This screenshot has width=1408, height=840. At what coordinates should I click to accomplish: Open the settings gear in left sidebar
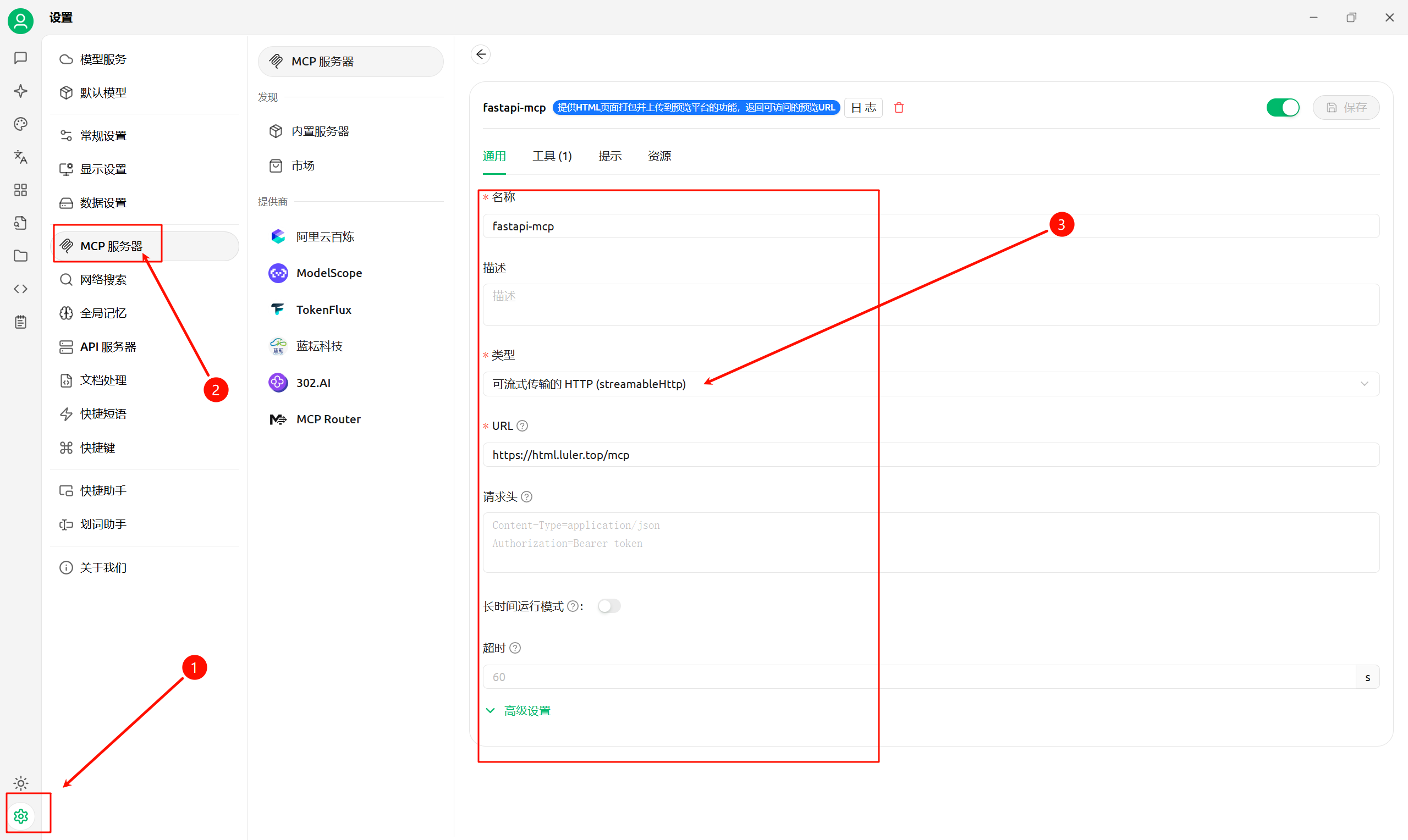click(21, 816)
